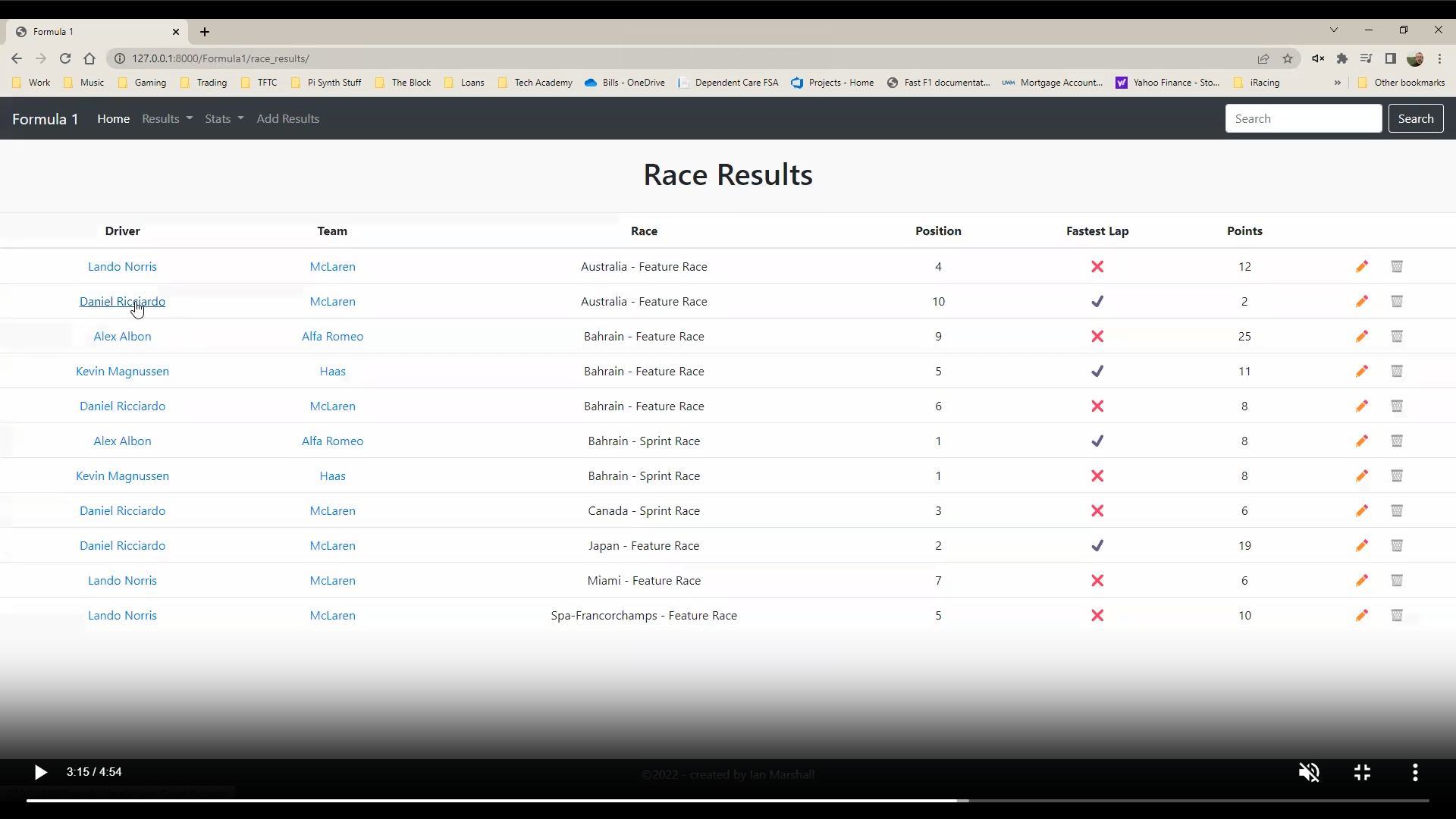1456x819 pixels.
Task: Select the Formula 1 browser tab
Action: pos(97,32)
